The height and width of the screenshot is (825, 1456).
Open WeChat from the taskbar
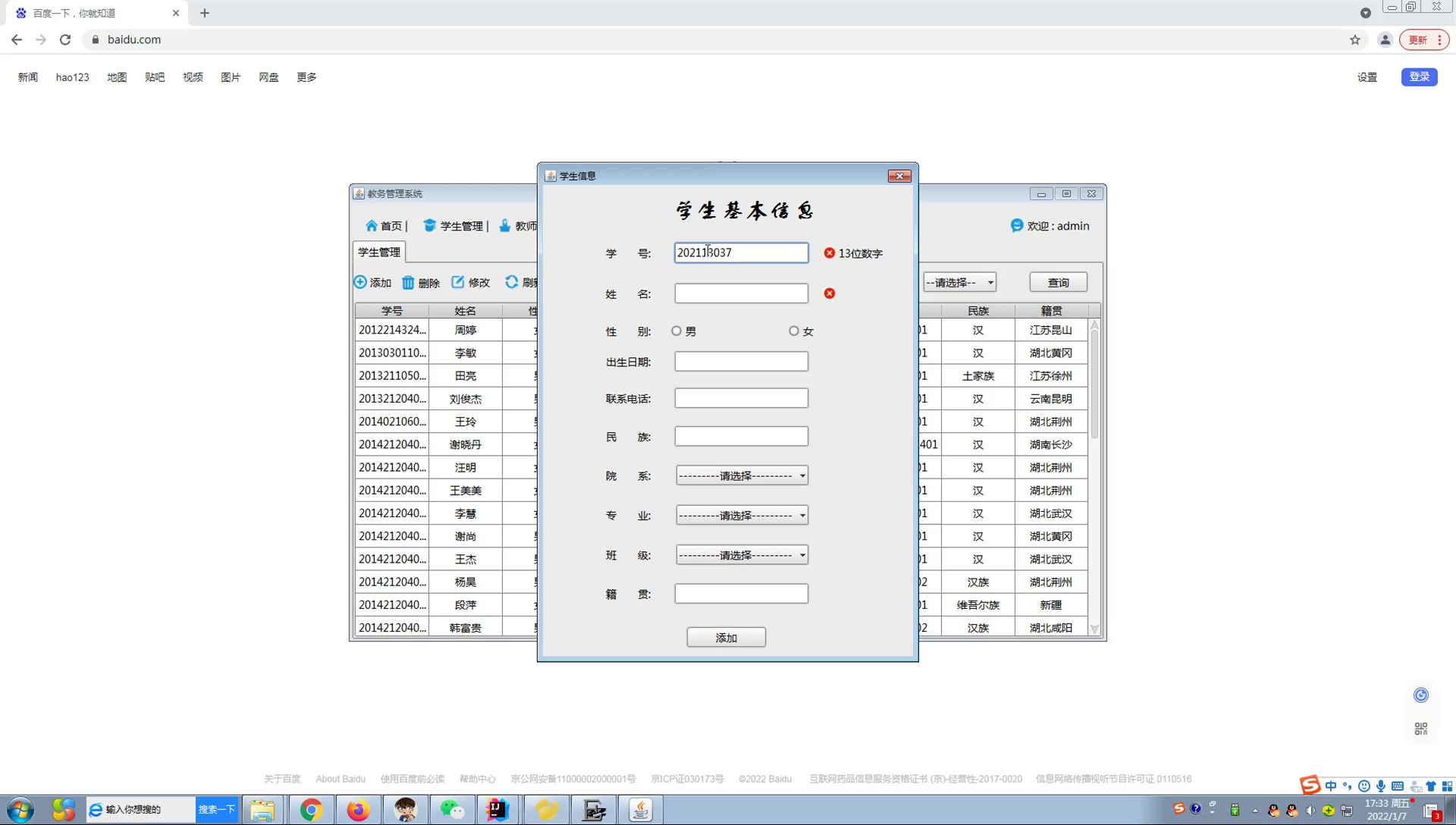click(x=452, y=810)
